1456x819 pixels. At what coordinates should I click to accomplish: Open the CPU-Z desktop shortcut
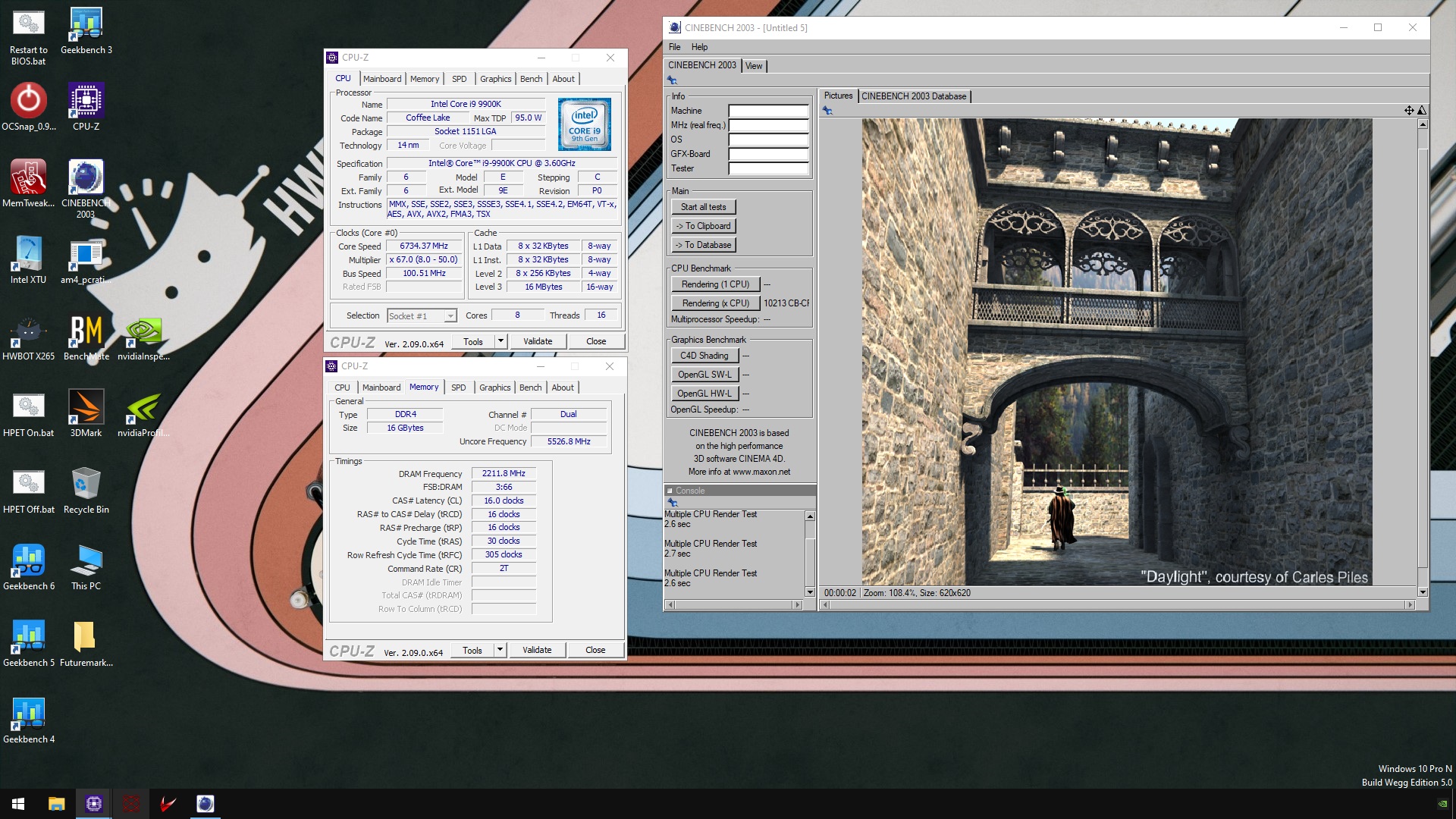86,107
